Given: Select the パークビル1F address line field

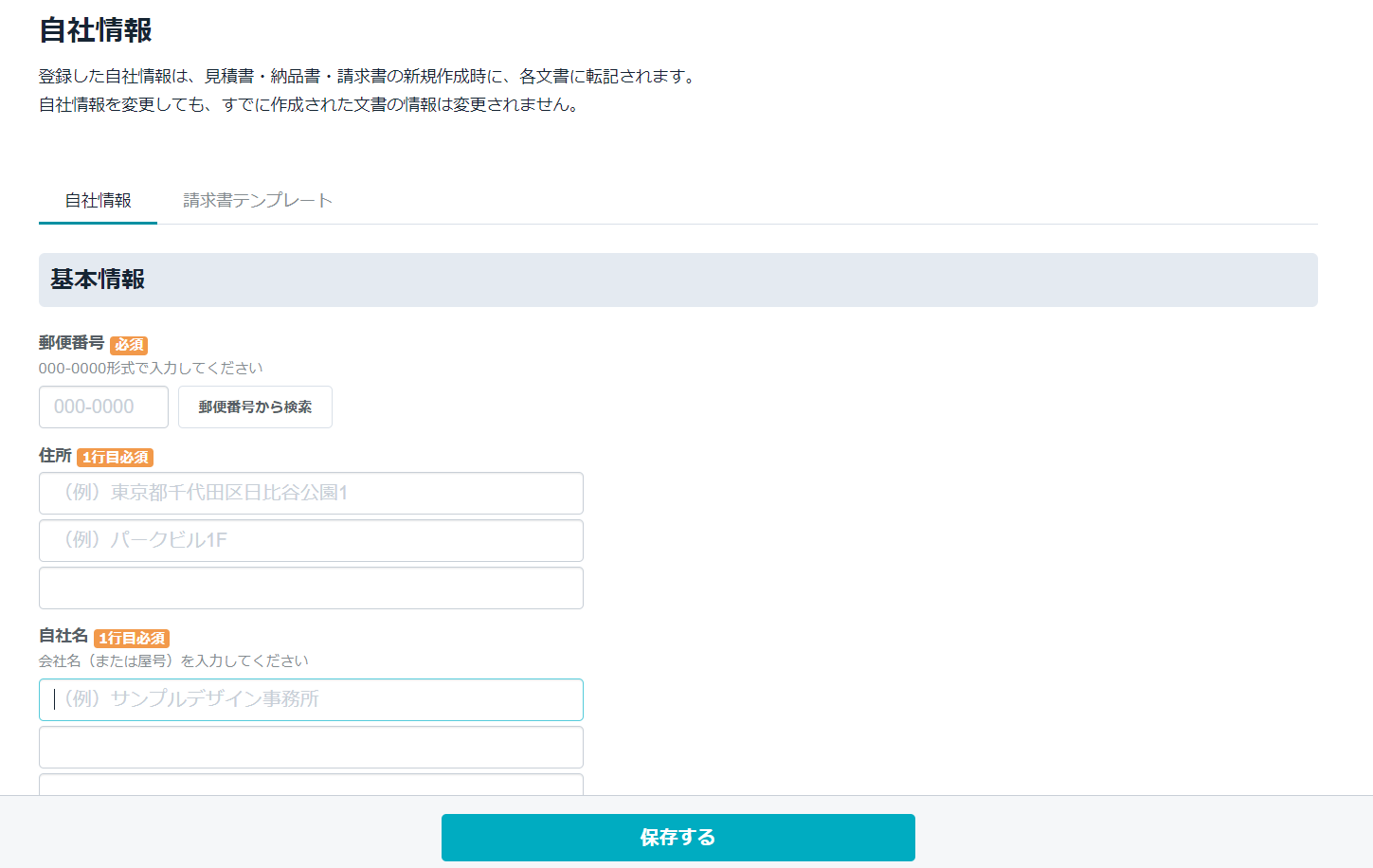Looking at the screenshot, I should [x=311, y=540].
